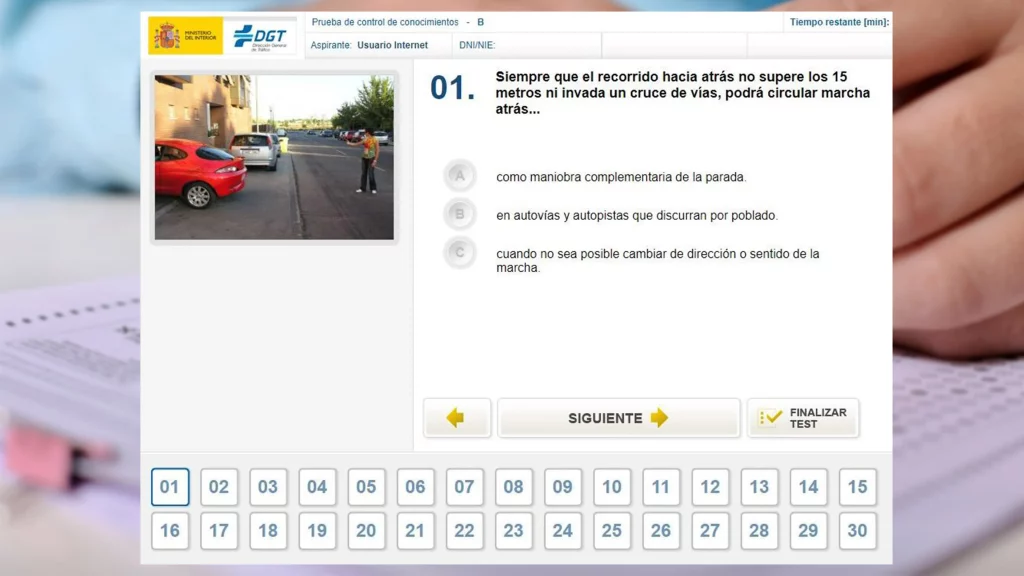
Task: Mark answer option C radio button
Action: pyautogui.click(x=459, y=253)
